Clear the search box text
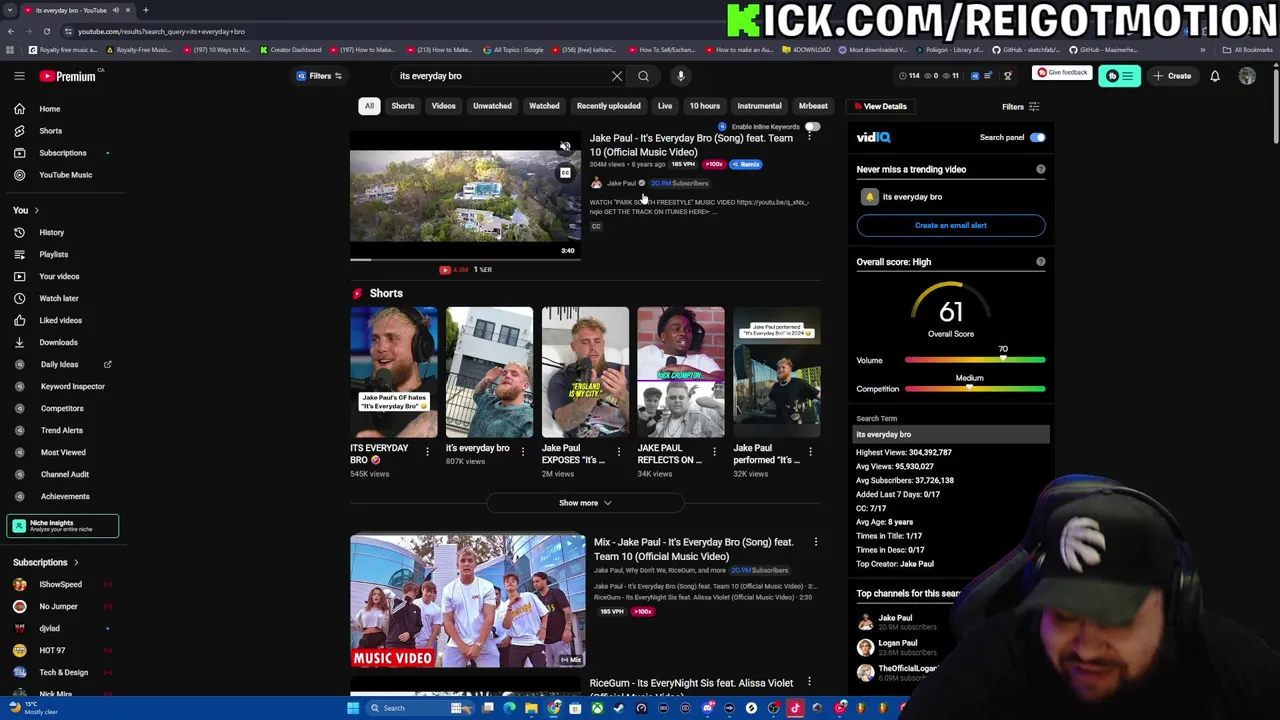Image resolution: width=1280 pixels, height=720 pixels. [x=617, y=76]
